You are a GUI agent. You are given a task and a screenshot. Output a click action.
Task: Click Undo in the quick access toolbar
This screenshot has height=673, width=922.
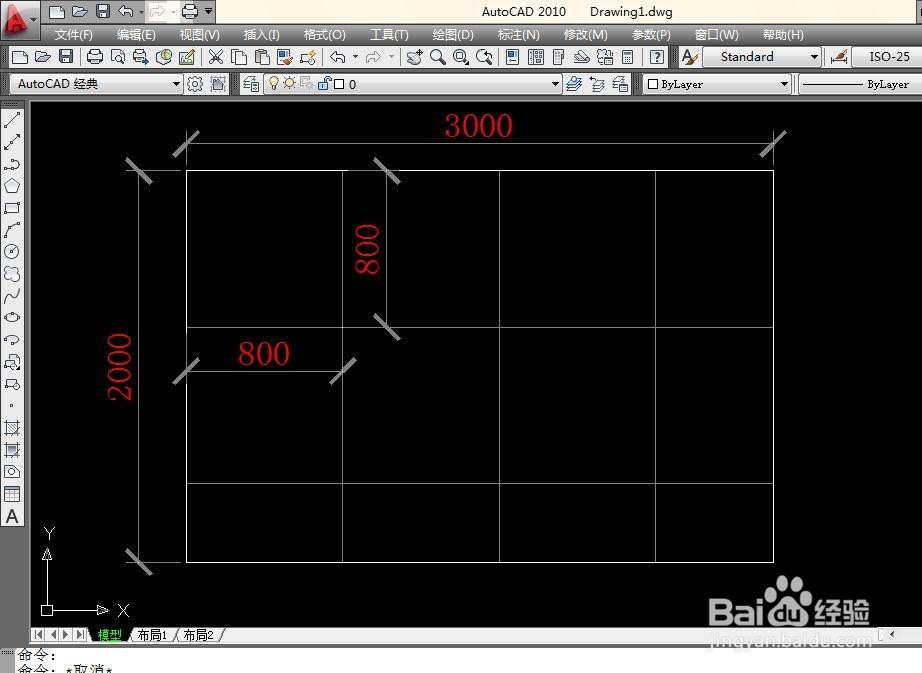[x=125, y=11]
